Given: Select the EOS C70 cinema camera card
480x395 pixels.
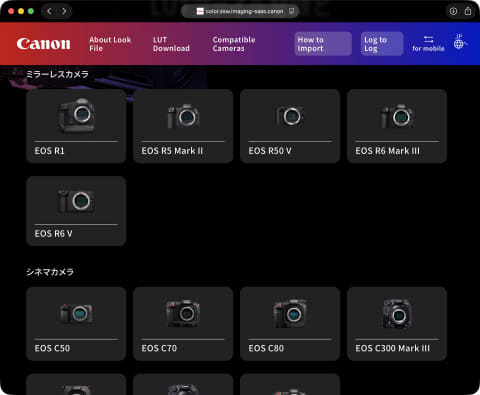Looking at the screenshot, I should pos(183,324).
